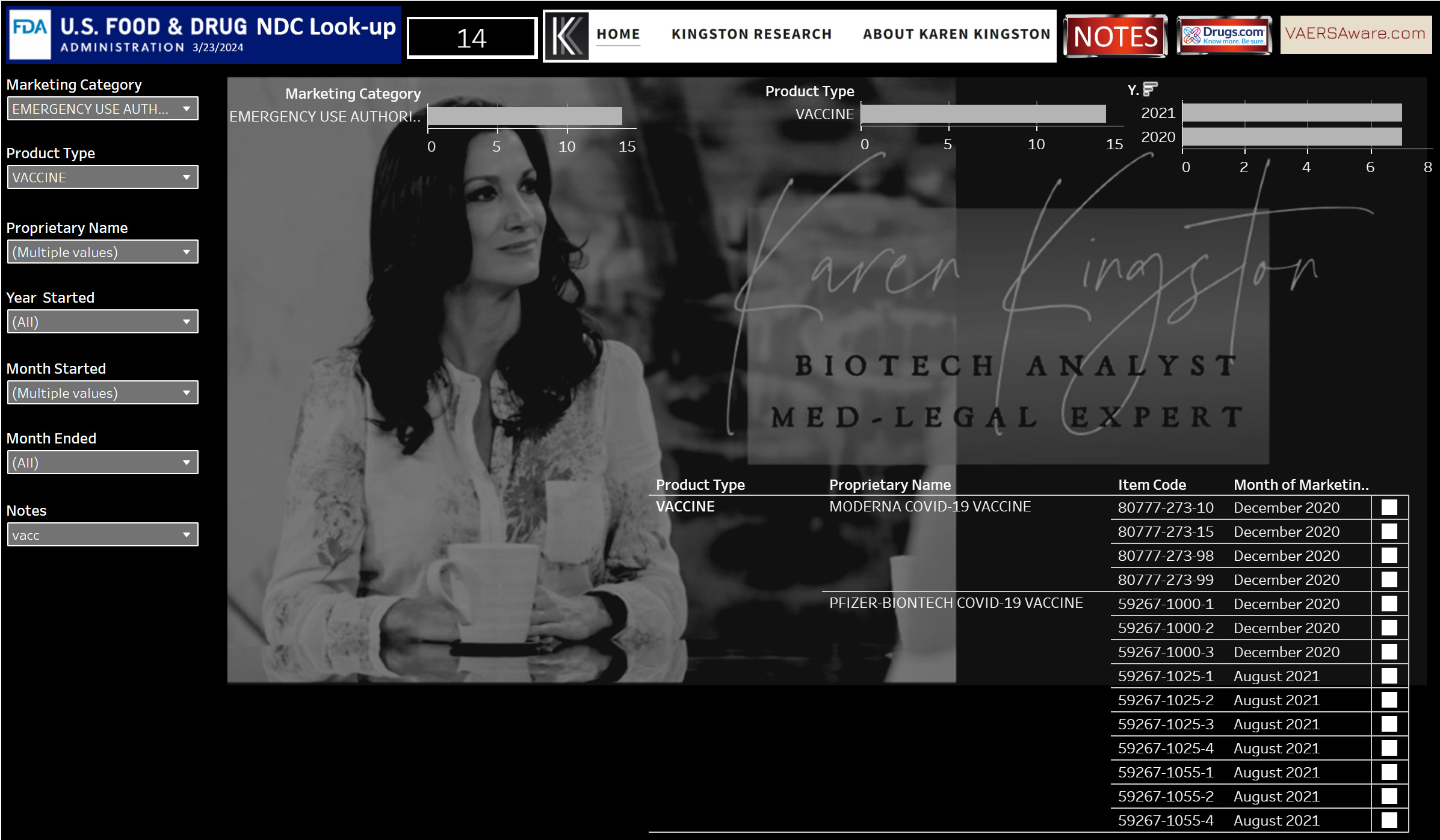Screen dimensions: 1440x840
Task: Click the white square for item 59267-1055-4
Action: click(1389, 820)
